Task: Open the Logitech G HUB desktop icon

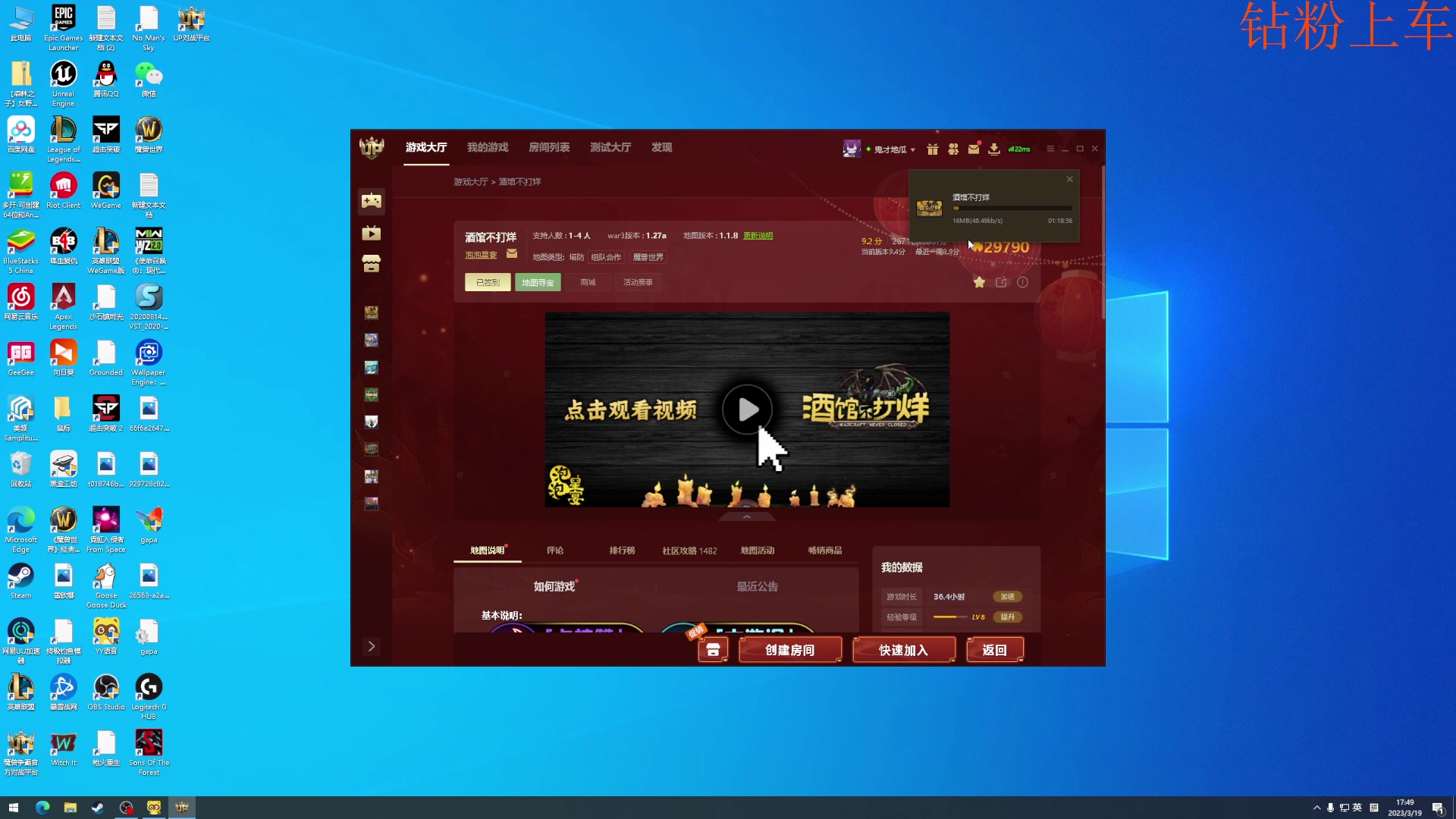Action: tap(149, 697)
